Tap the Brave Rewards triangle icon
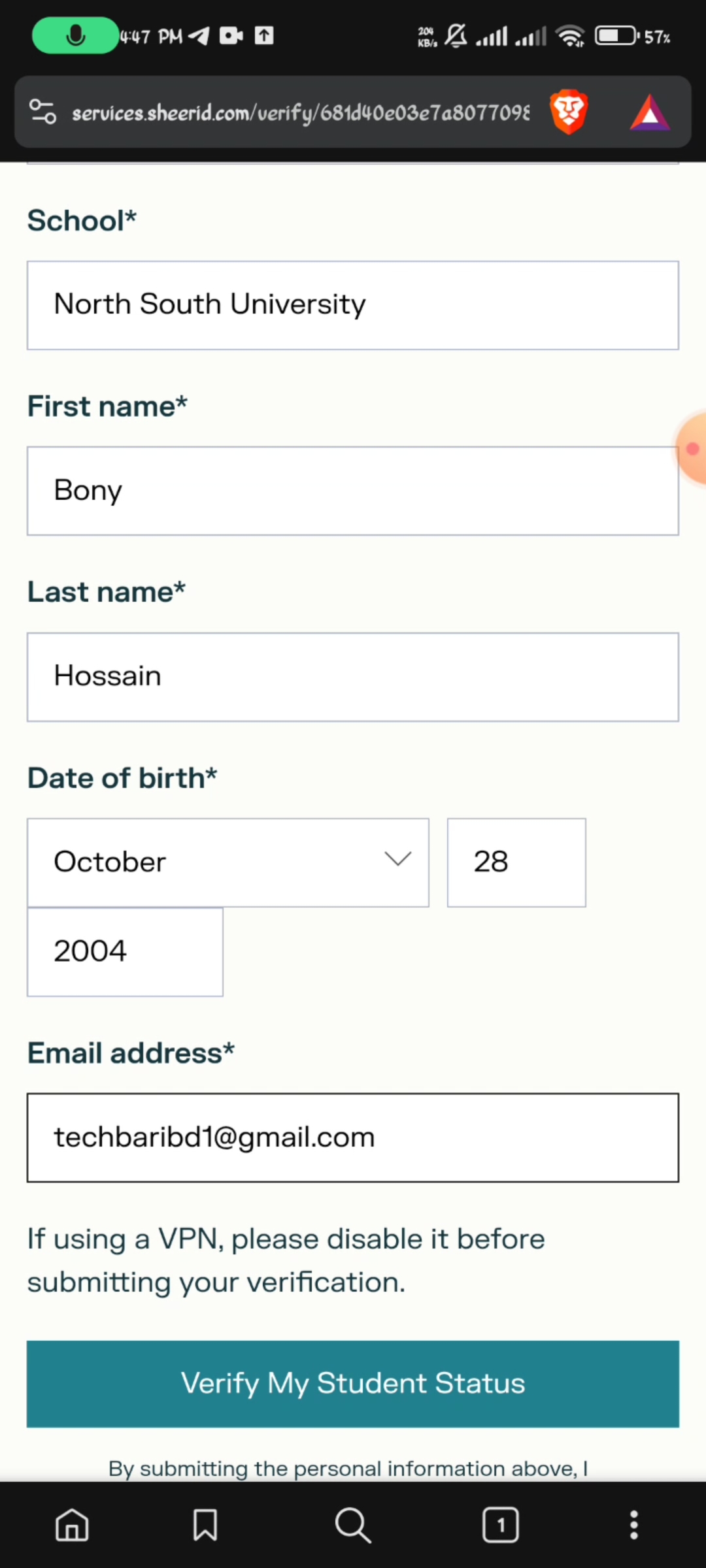This screenshot has height=1568, width=706. point(649,113)
